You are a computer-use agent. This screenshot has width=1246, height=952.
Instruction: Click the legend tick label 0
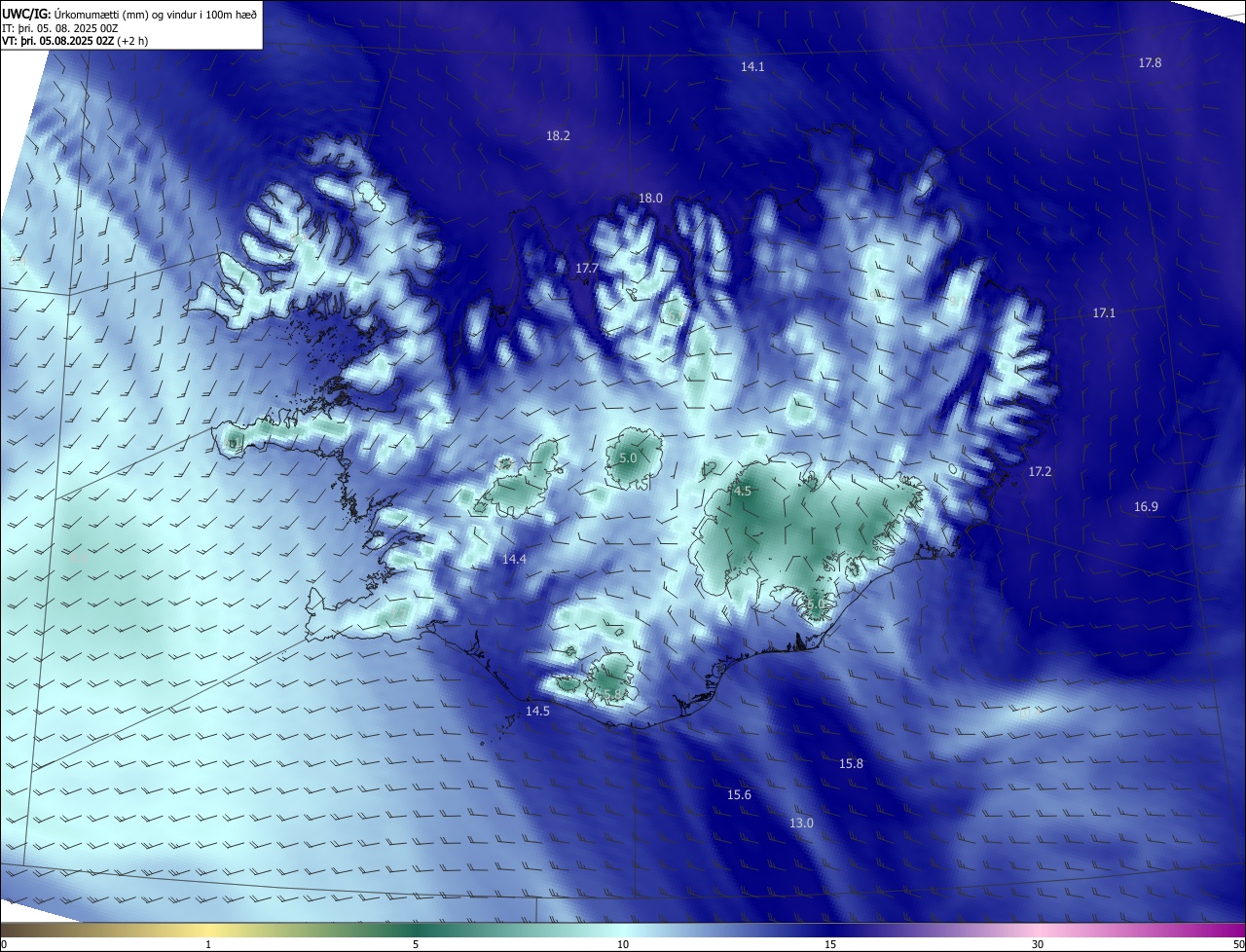coord(4,945)
